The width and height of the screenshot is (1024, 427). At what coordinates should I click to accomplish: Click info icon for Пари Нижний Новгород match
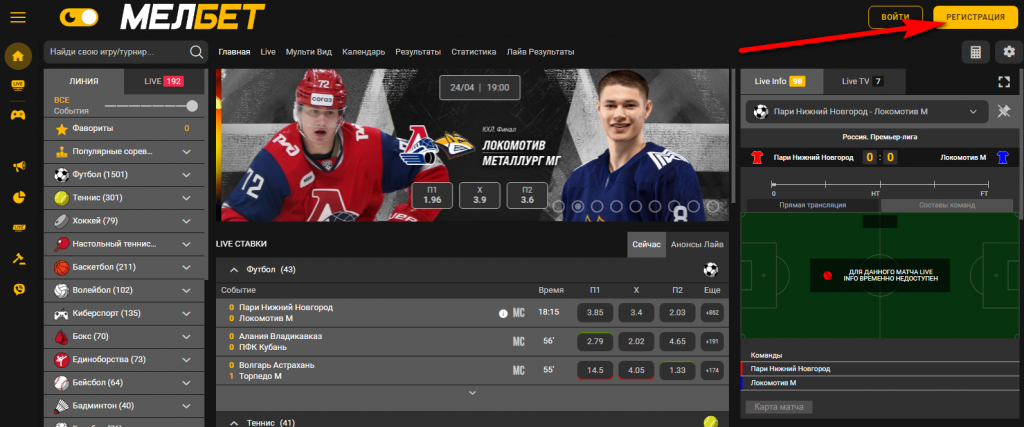click(x=503, y=313)
